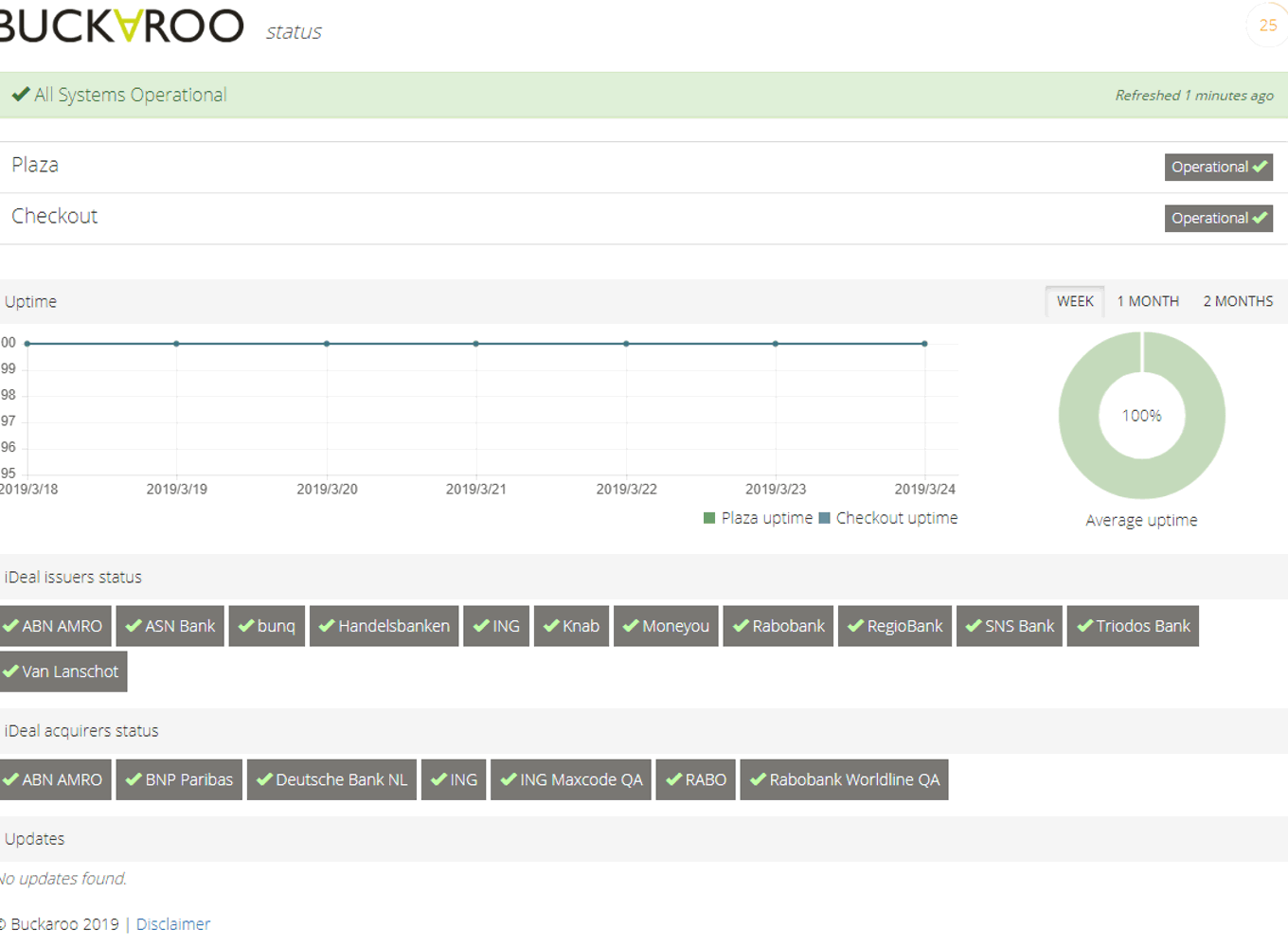Click the Rabobank issuer badge
Viewport: 1288px width, 947px height.
click(778, 626)
